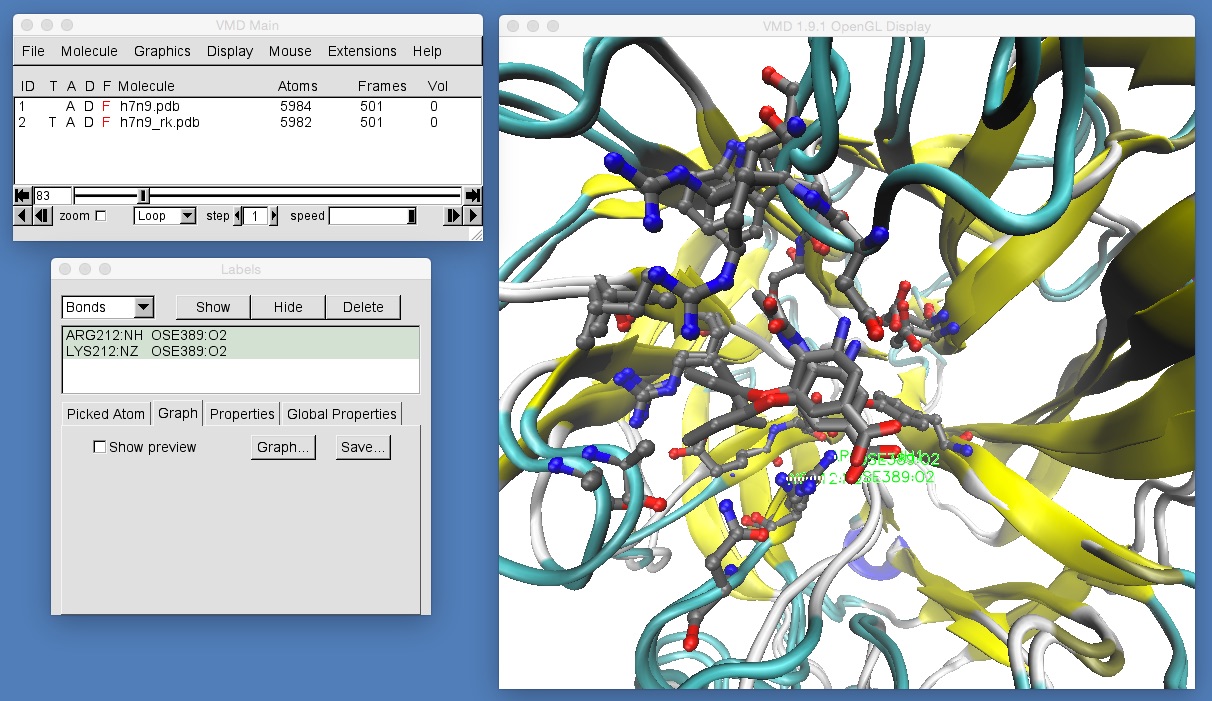Switch to the Picked Atom tab
This screenshot has width=1212, height=701.
tap(105, 414)
